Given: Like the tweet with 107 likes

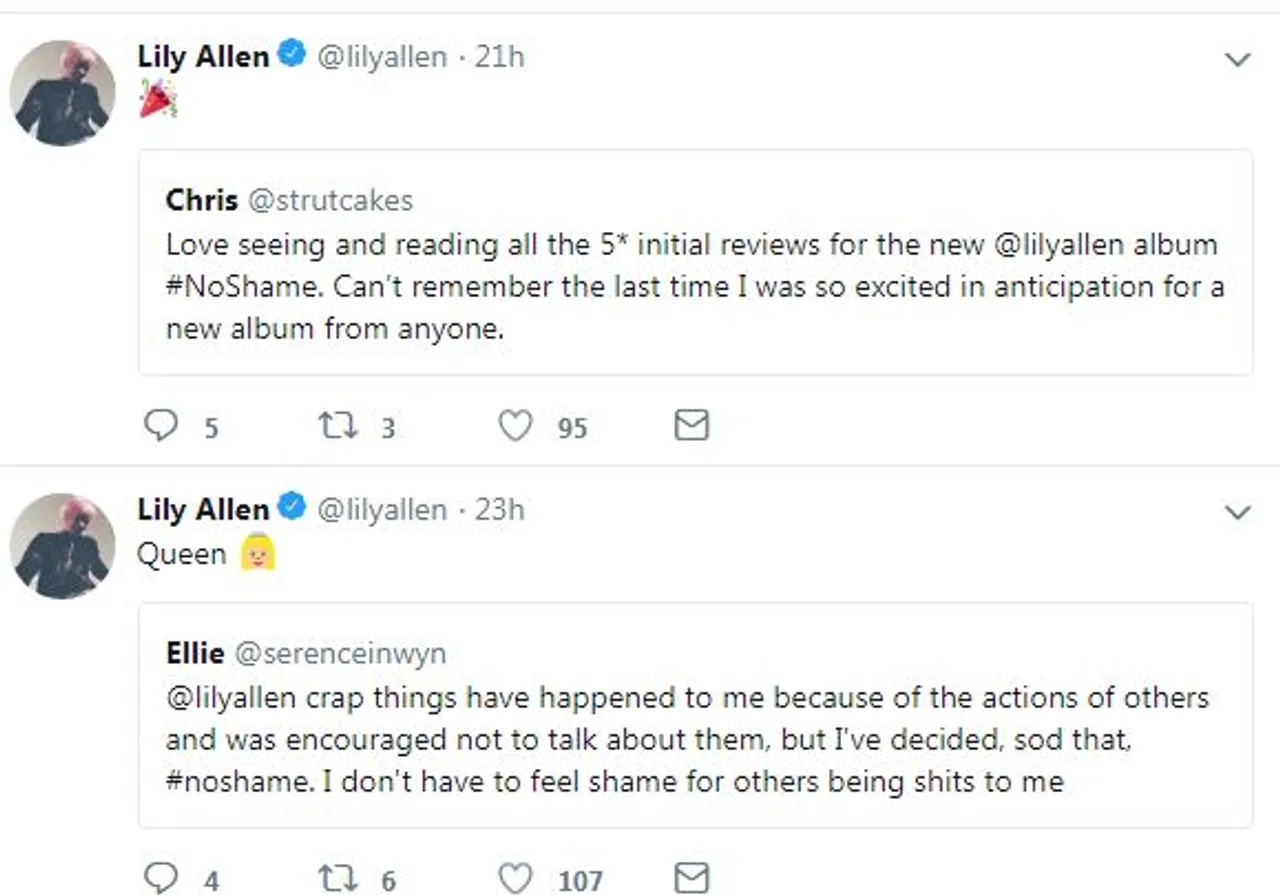Looking at the screenshot, I should pos(515,879).
